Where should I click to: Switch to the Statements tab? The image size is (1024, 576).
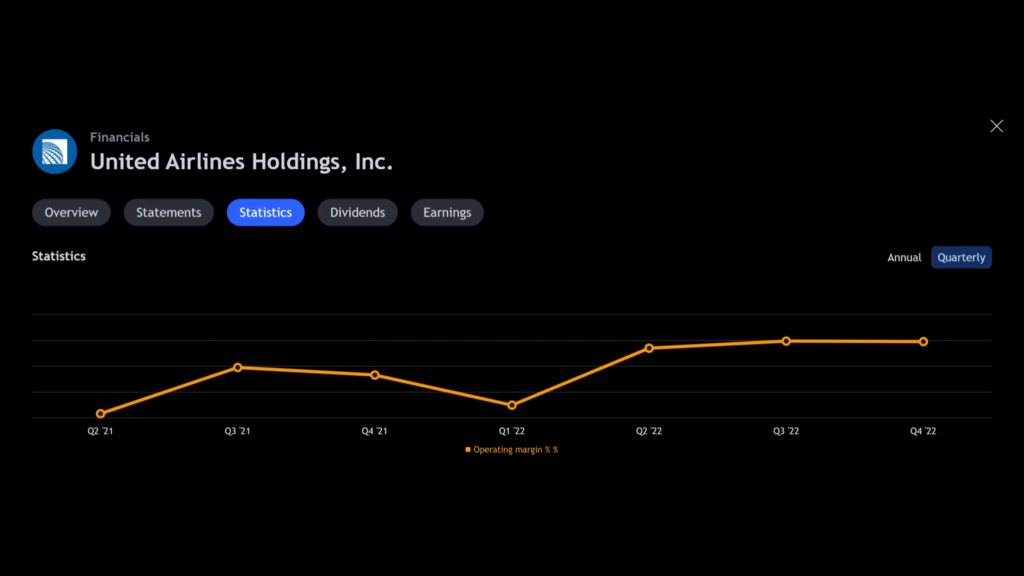(168, 212)
